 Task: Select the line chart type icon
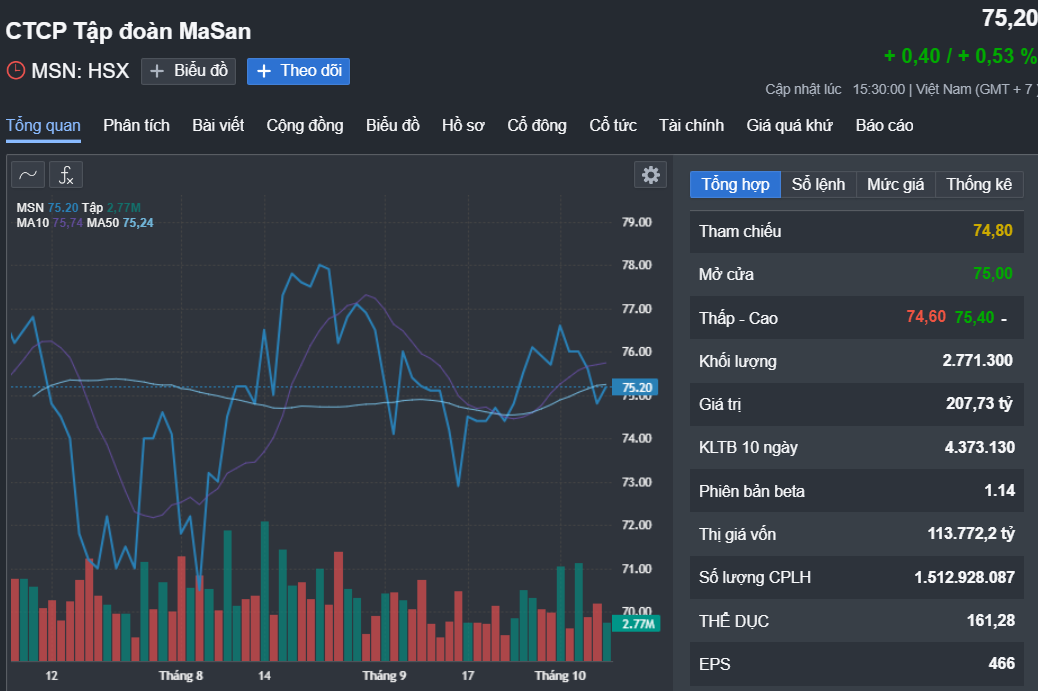pos(28,175)
